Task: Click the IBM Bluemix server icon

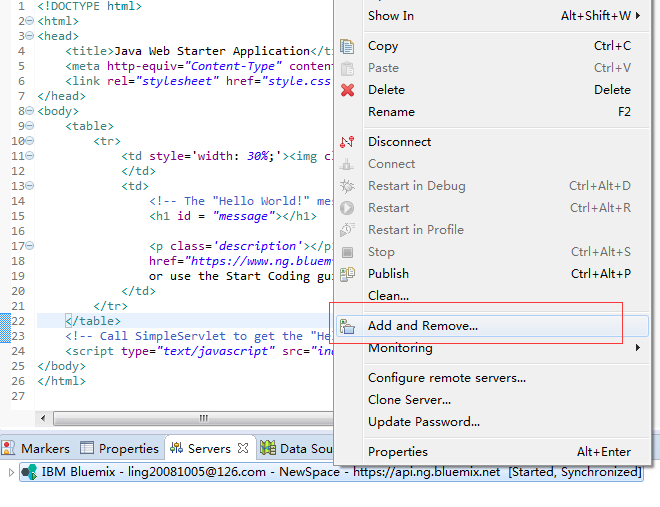Action: (29, 472)
